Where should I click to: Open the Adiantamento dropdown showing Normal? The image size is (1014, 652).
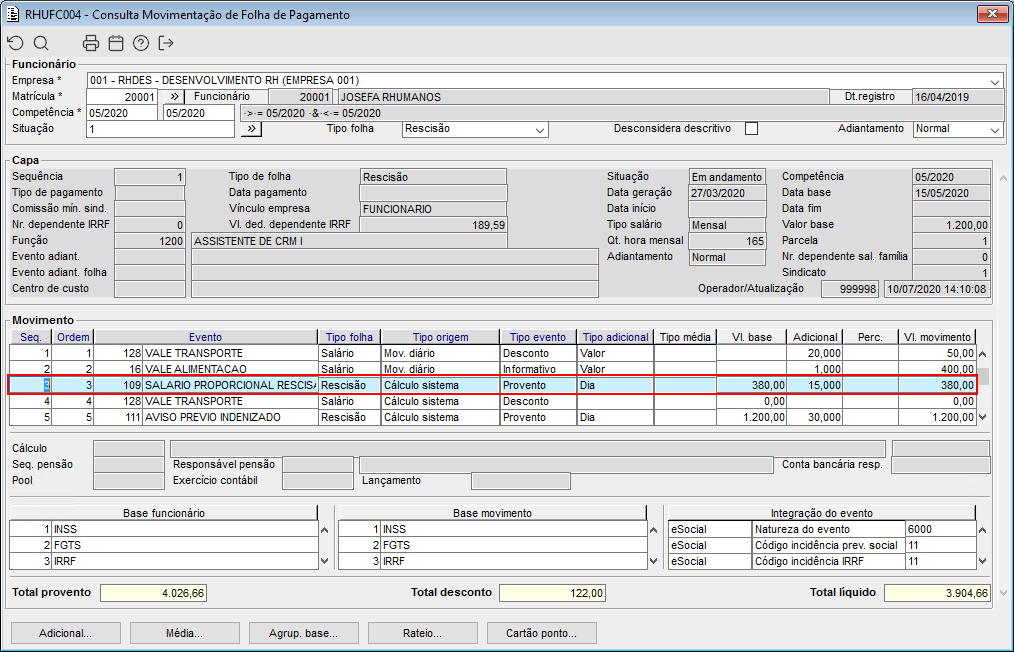[994, 129]
